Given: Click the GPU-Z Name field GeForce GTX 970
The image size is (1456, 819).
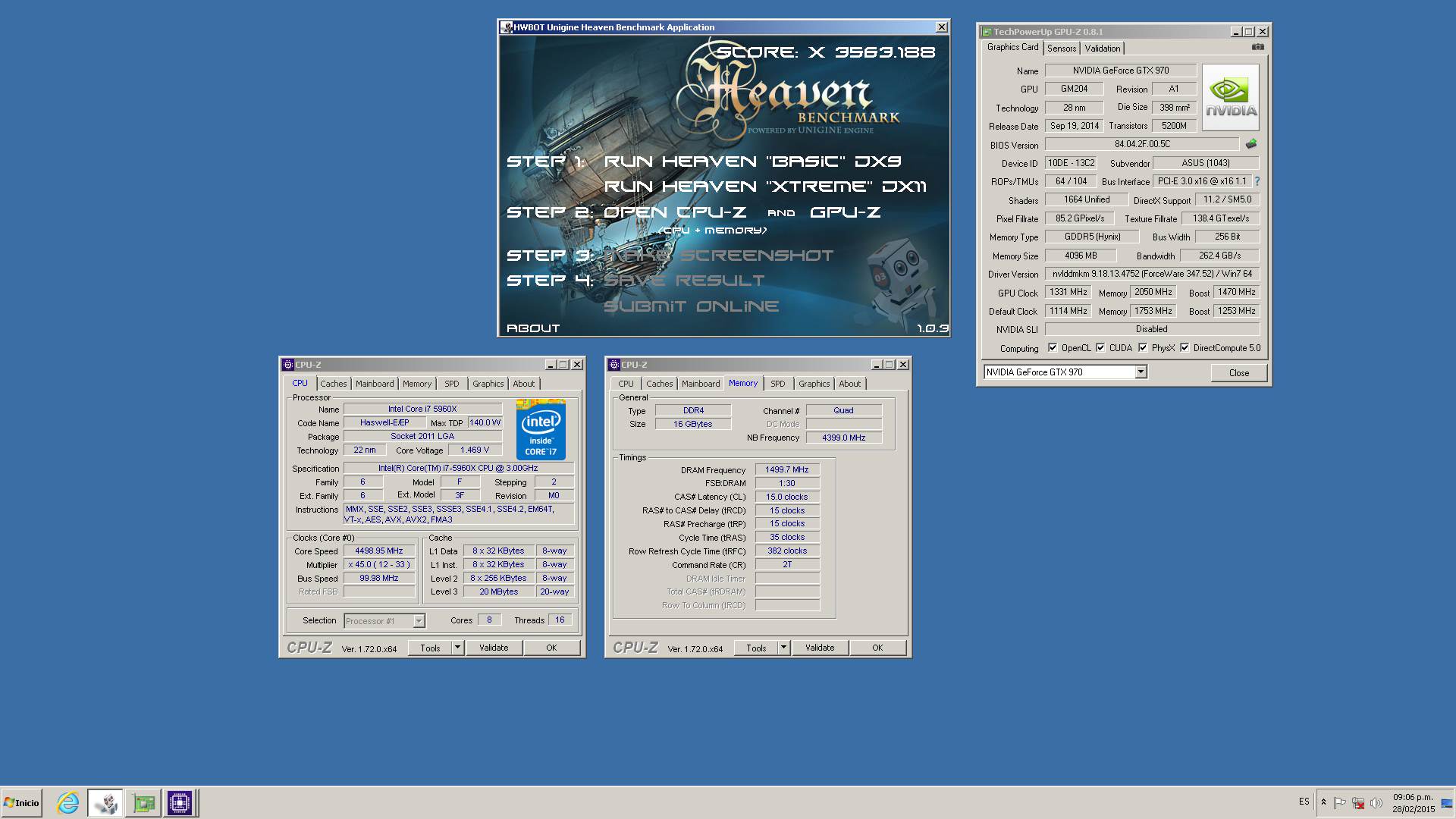Looking at the screenshot, I should tap(1120, 71).
